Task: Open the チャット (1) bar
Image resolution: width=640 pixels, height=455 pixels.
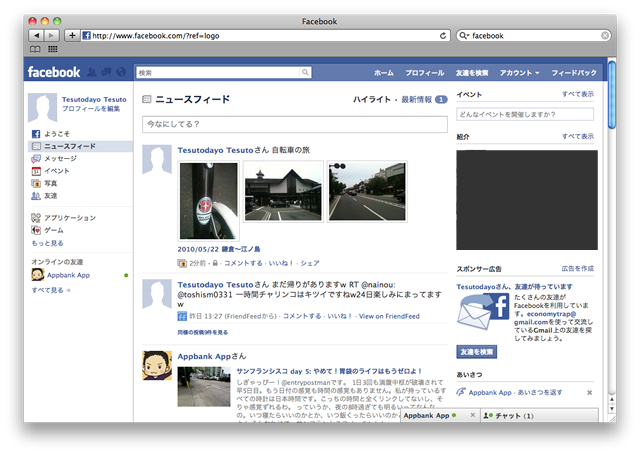Action: click(539, 415)
